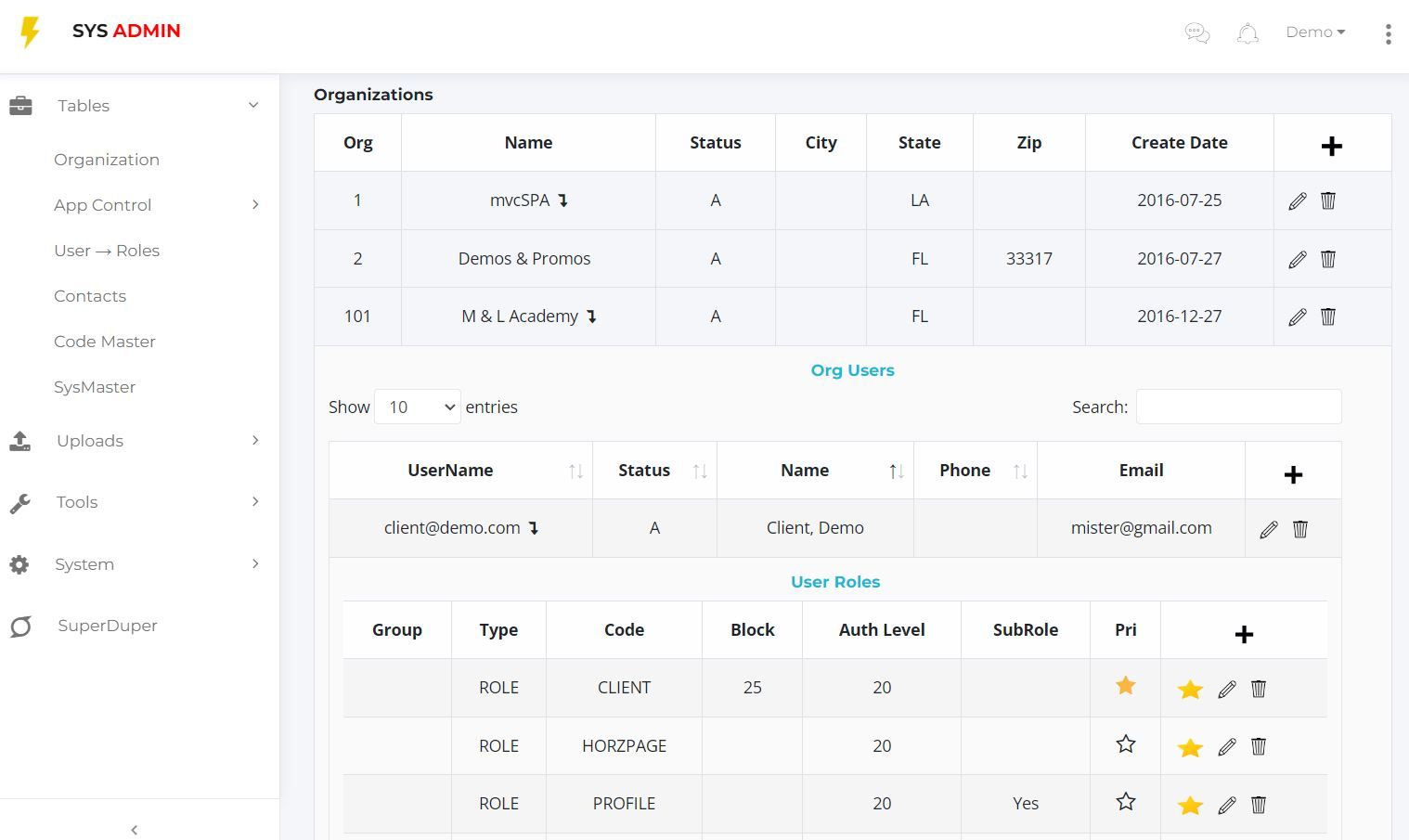Image resolution: width=1409 pixels, height=840 pixels.
Task: Expand the M & L Academy row
Action: tap(591, 317)
